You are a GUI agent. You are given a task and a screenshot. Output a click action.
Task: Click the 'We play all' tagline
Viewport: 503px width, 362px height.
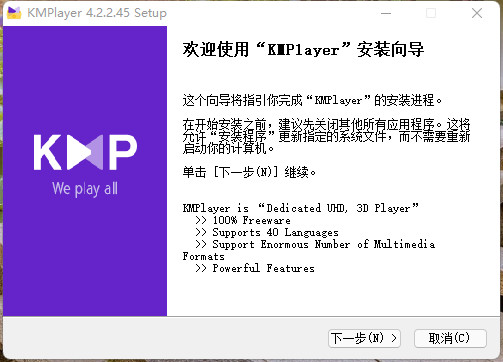point(85,189)
